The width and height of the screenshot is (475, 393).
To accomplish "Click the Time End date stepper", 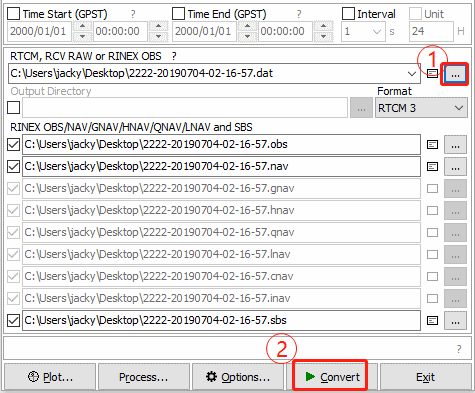I will 247,31.
